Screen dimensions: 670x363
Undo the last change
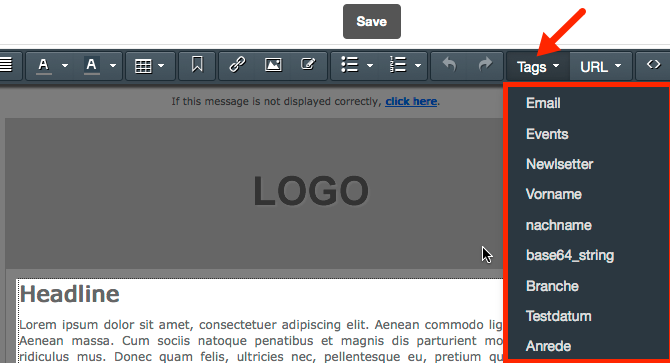click(449, 64)
